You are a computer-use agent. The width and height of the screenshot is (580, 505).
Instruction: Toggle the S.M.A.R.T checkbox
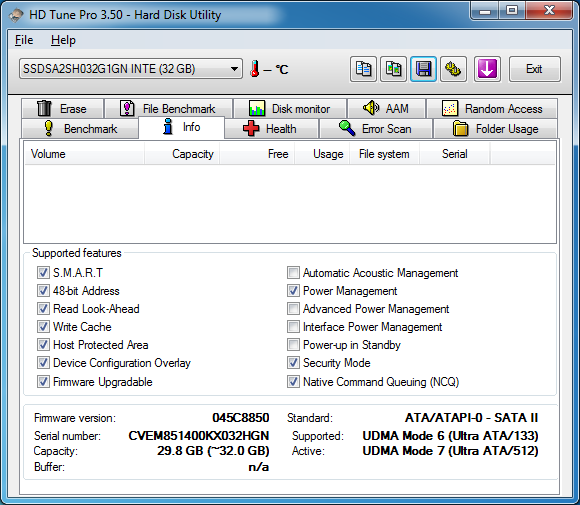pyautogui.click(x=43, y=273)
